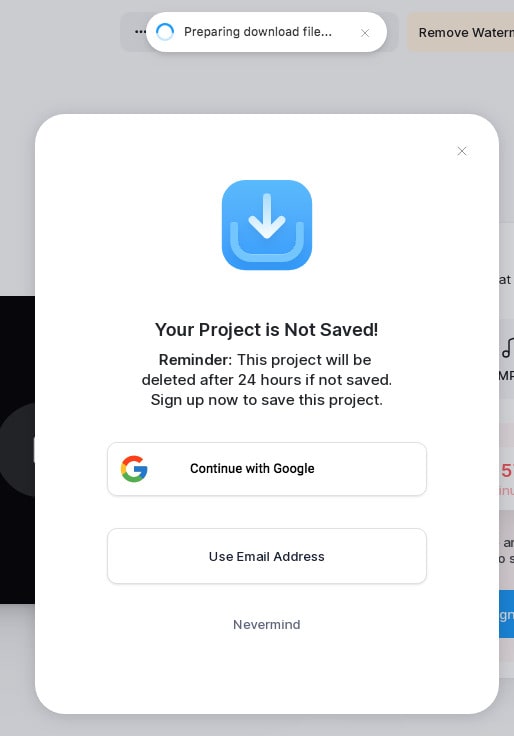Click the MP label under the music note
514x736 pixels.
click(x=506, y=376)
